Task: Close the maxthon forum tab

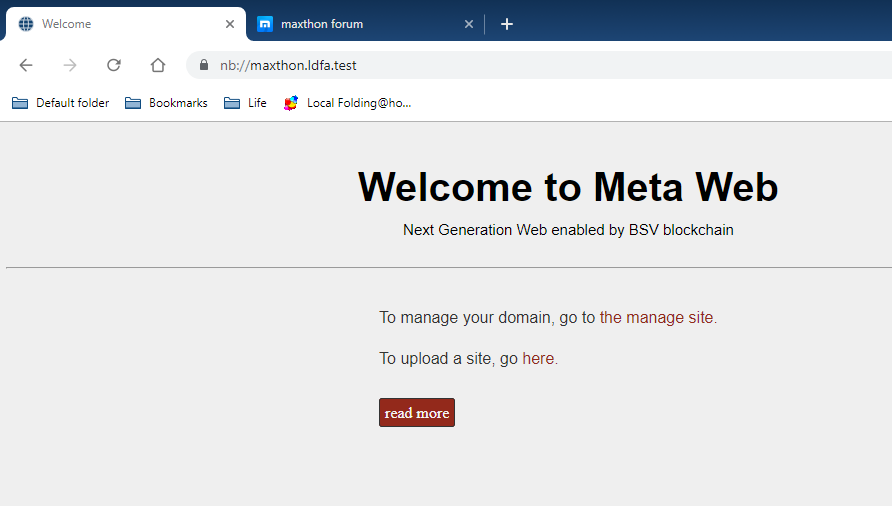Action: [469, 24]
